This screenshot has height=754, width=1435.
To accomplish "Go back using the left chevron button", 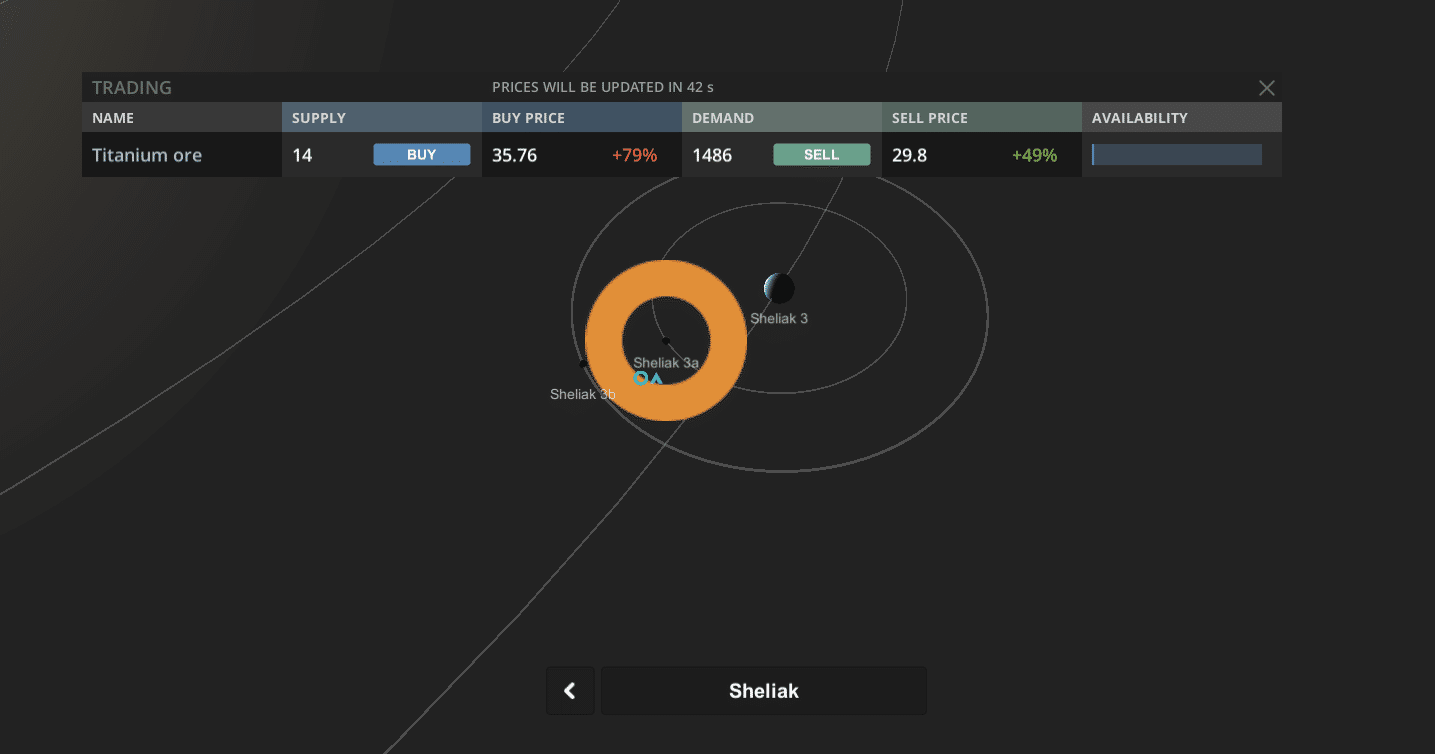I will coord(570,691).
